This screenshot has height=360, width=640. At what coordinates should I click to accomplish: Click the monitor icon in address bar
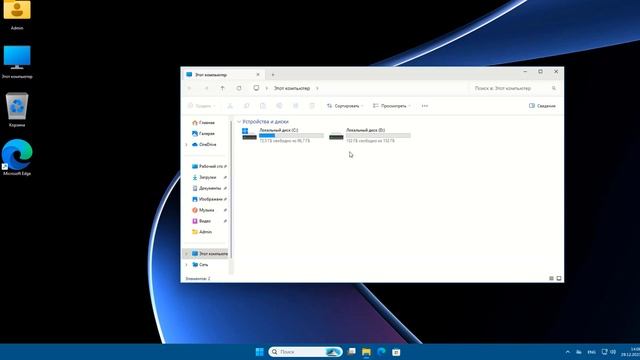click(256, 88)
